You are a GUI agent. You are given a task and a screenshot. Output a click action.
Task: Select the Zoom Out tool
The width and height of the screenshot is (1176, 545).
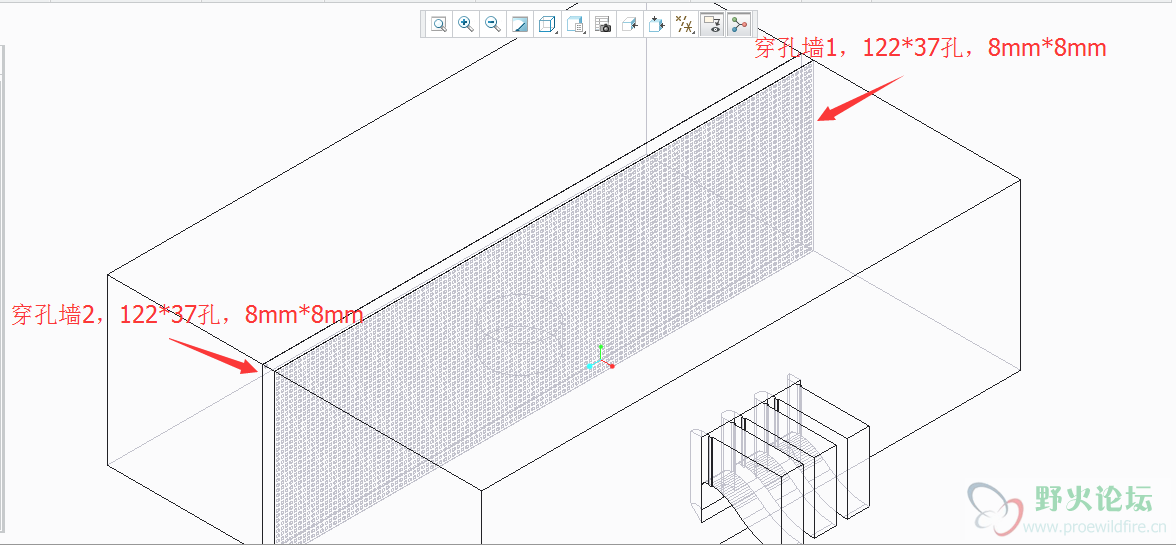click(493, 24)
